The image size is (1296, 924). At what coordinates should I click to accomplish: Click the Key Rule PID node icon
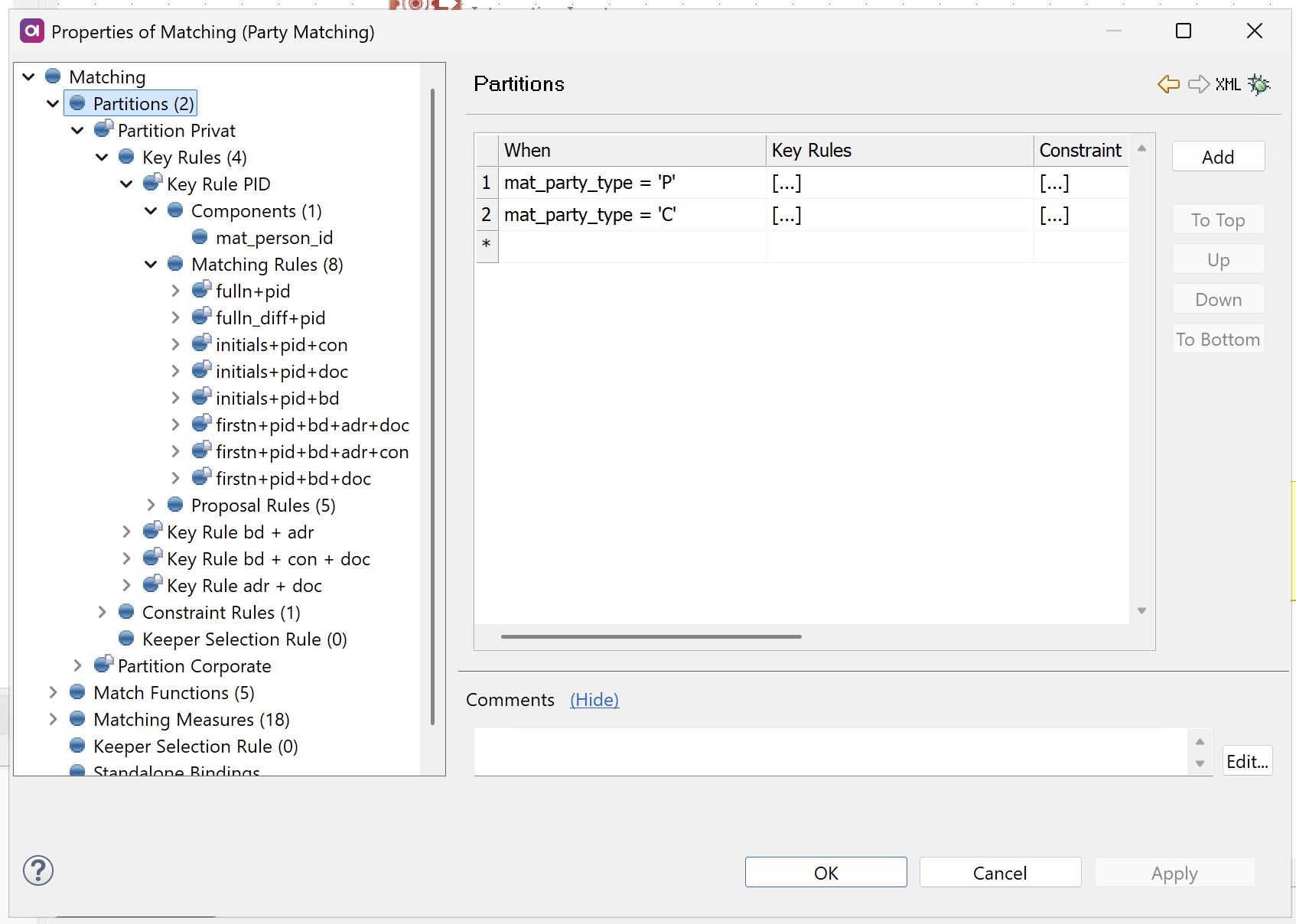(x=151, y=184)
